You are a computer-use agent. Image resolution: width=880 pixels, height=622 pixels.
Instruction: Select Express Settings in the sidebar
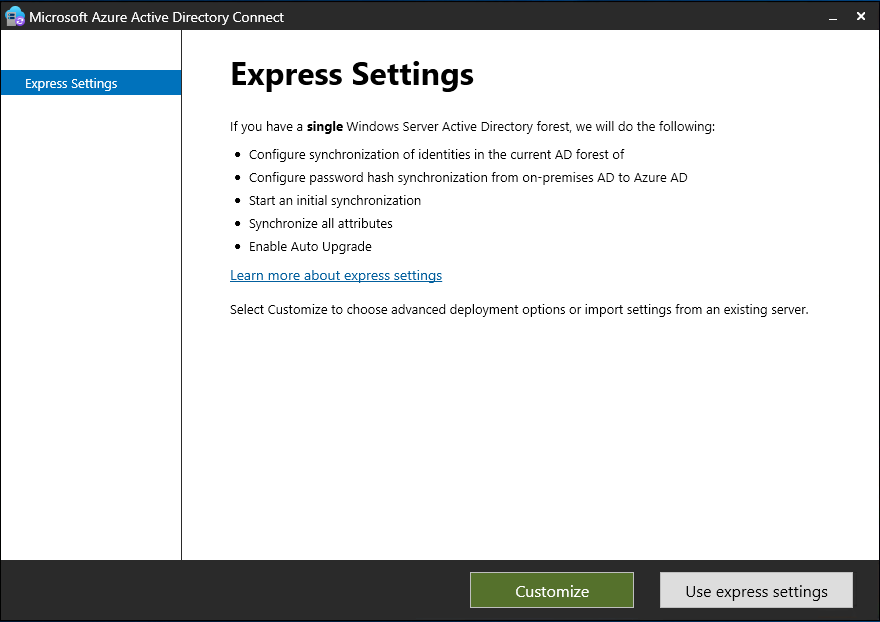pos(91,83)
